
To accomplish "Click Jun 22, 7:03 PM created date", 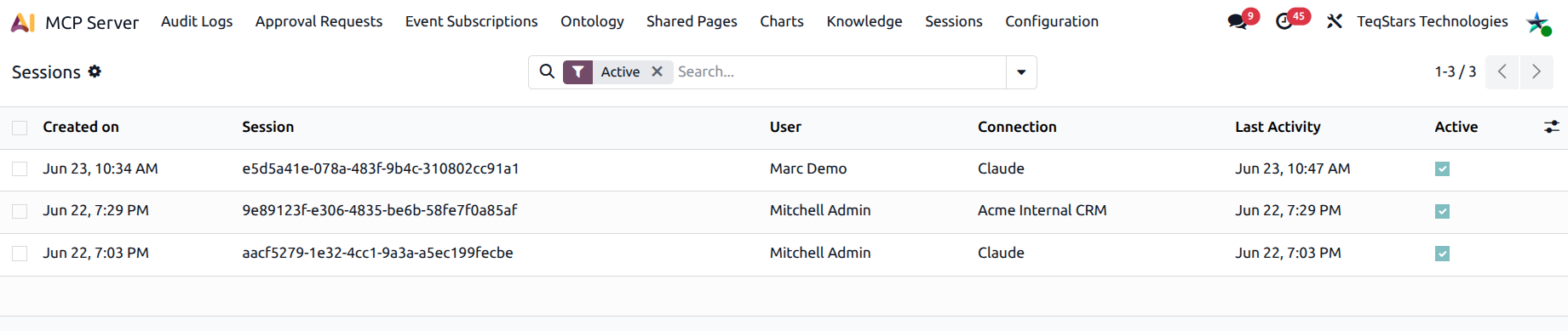I will coord(95,253).
